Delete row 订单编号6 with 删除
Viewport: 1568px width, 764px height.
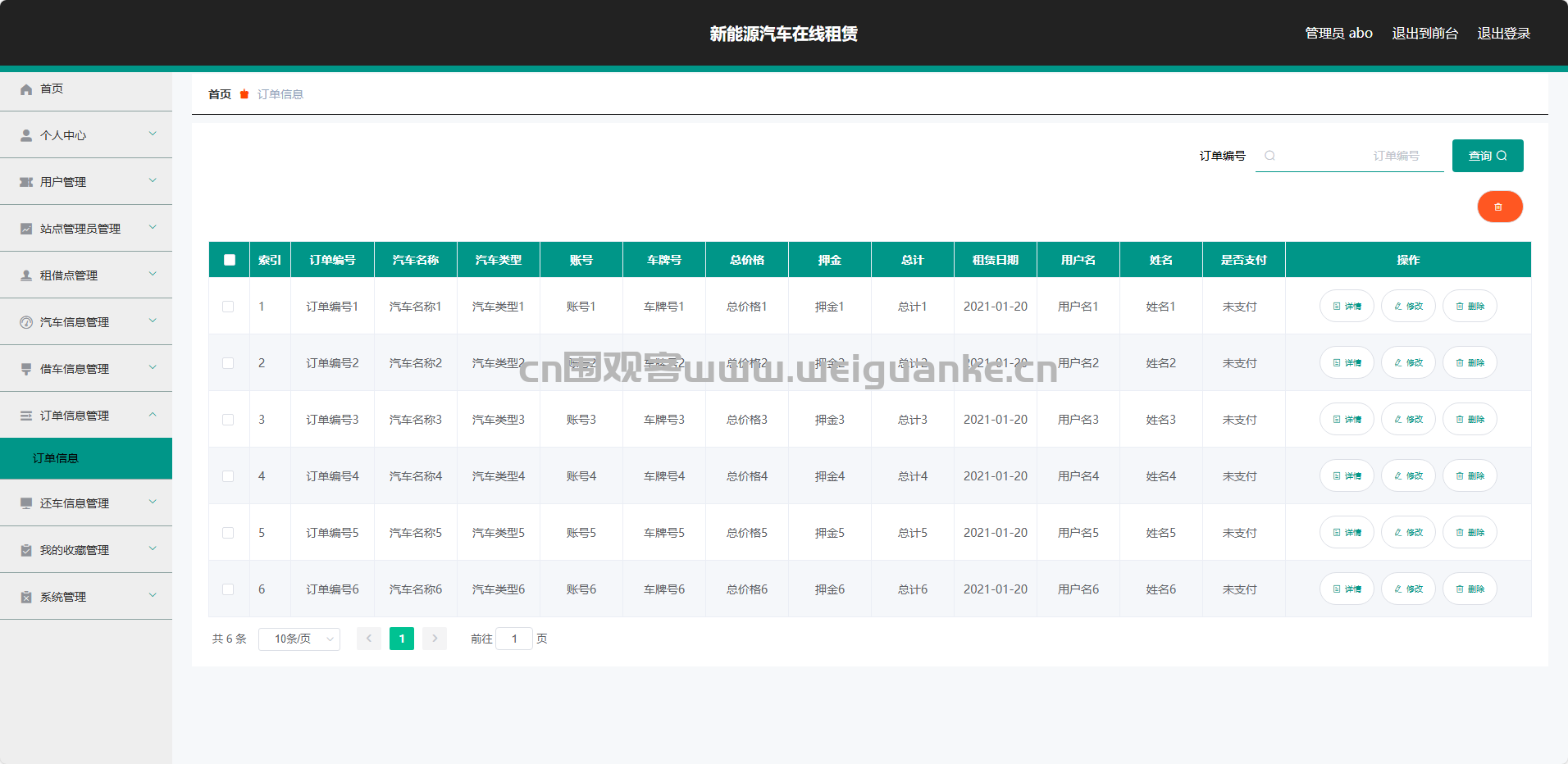(x=1470, y=589)
